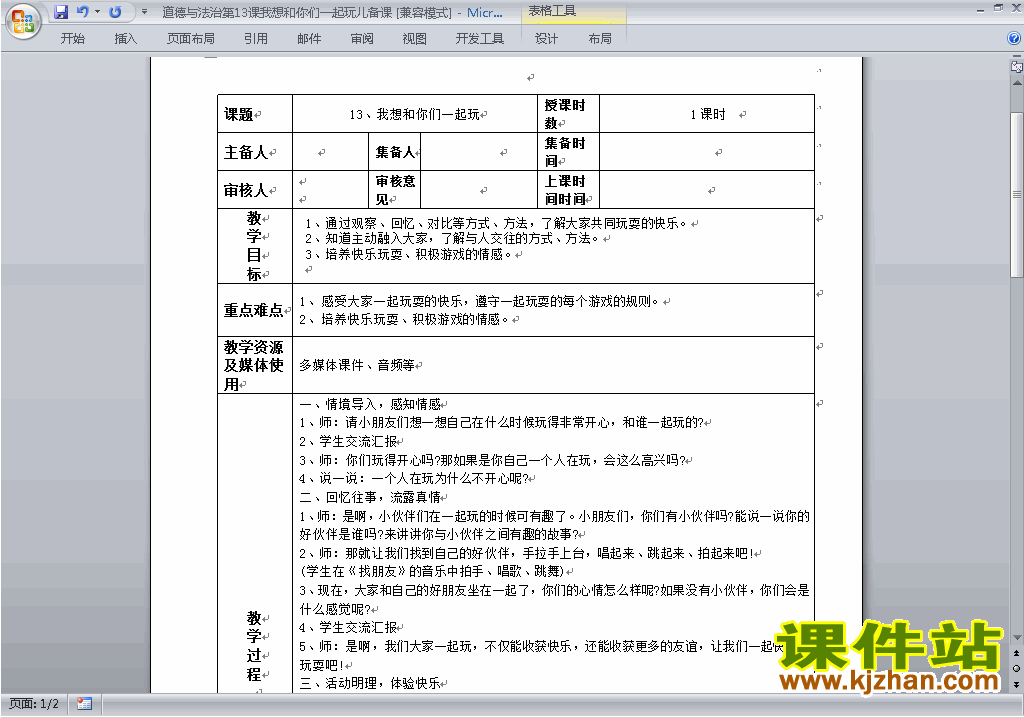Viewport: 1024px width, 718px height.
Task: Click the empty cell next to 集备时间
Action: pyautogui.click(x=707, y=152)
